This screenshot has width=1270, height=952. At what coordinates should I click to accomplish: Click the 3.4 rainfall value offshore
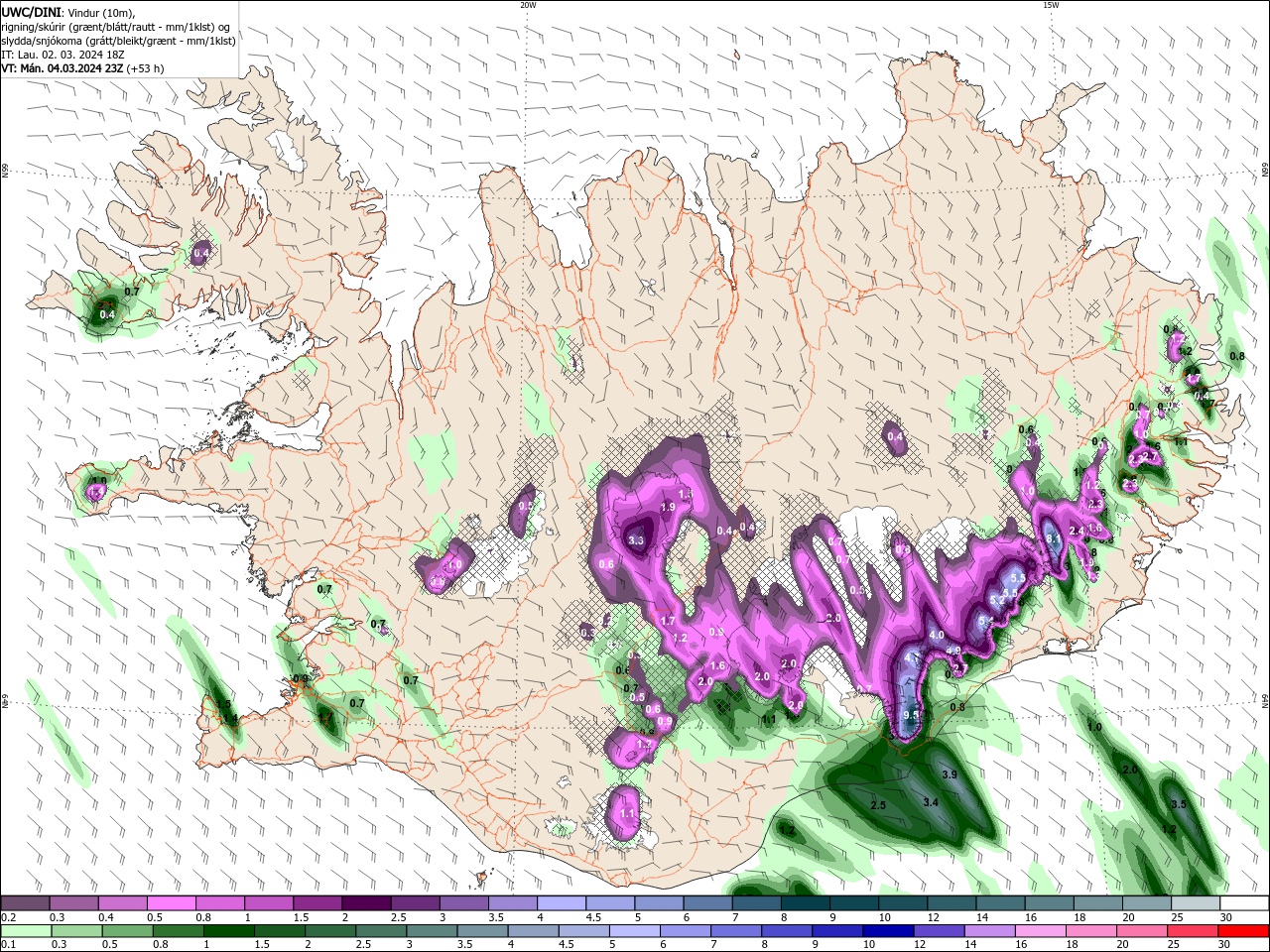931,801
